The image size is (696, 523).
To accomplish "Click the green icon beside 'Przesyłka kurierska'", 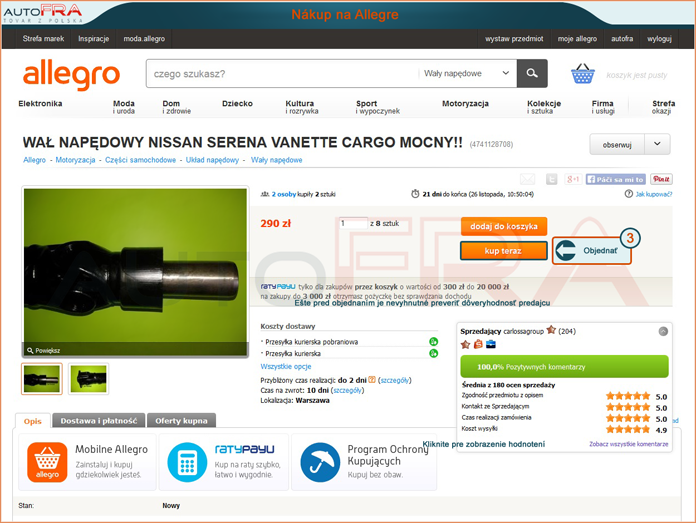I will click(x=434, y=353).
